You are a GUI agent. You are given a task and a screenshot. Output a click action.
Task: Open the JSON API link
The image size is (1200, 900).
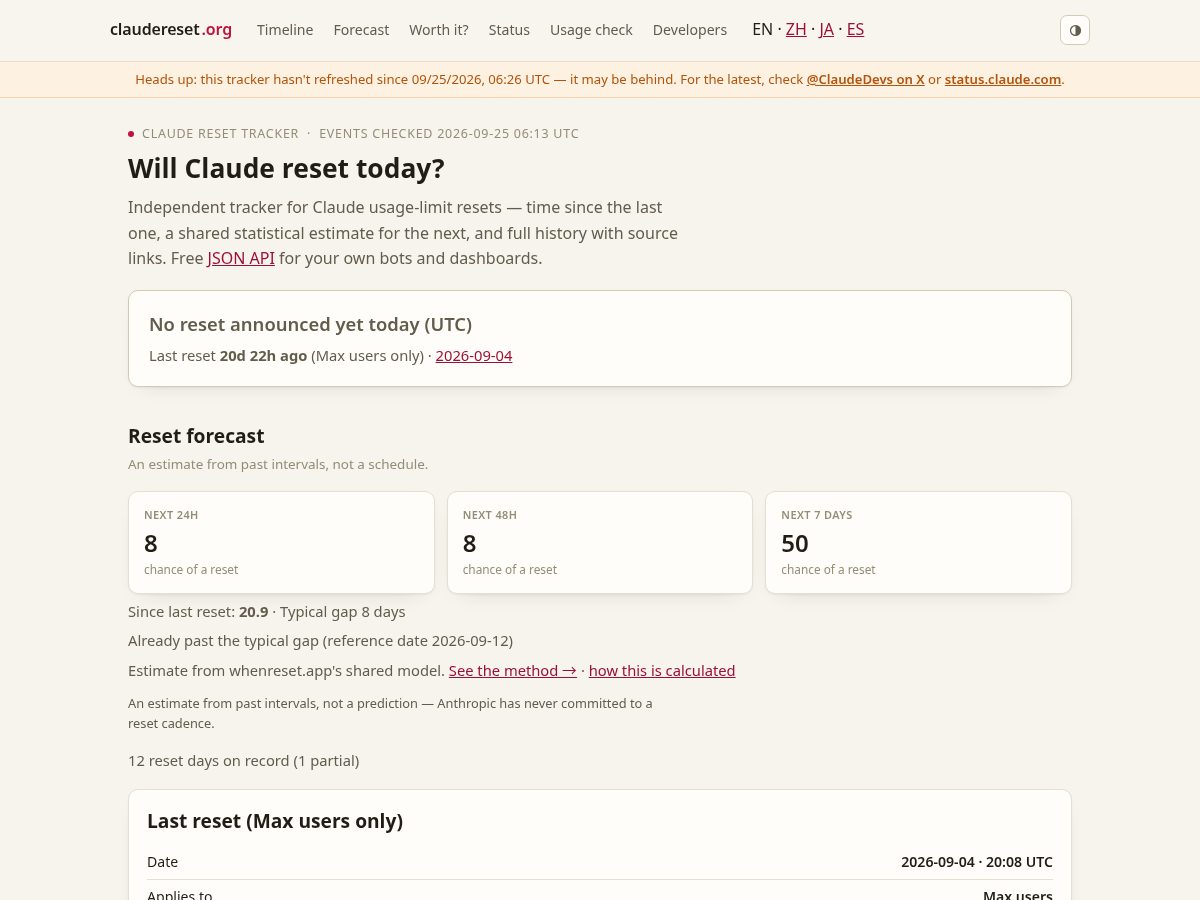pos(241,258)
